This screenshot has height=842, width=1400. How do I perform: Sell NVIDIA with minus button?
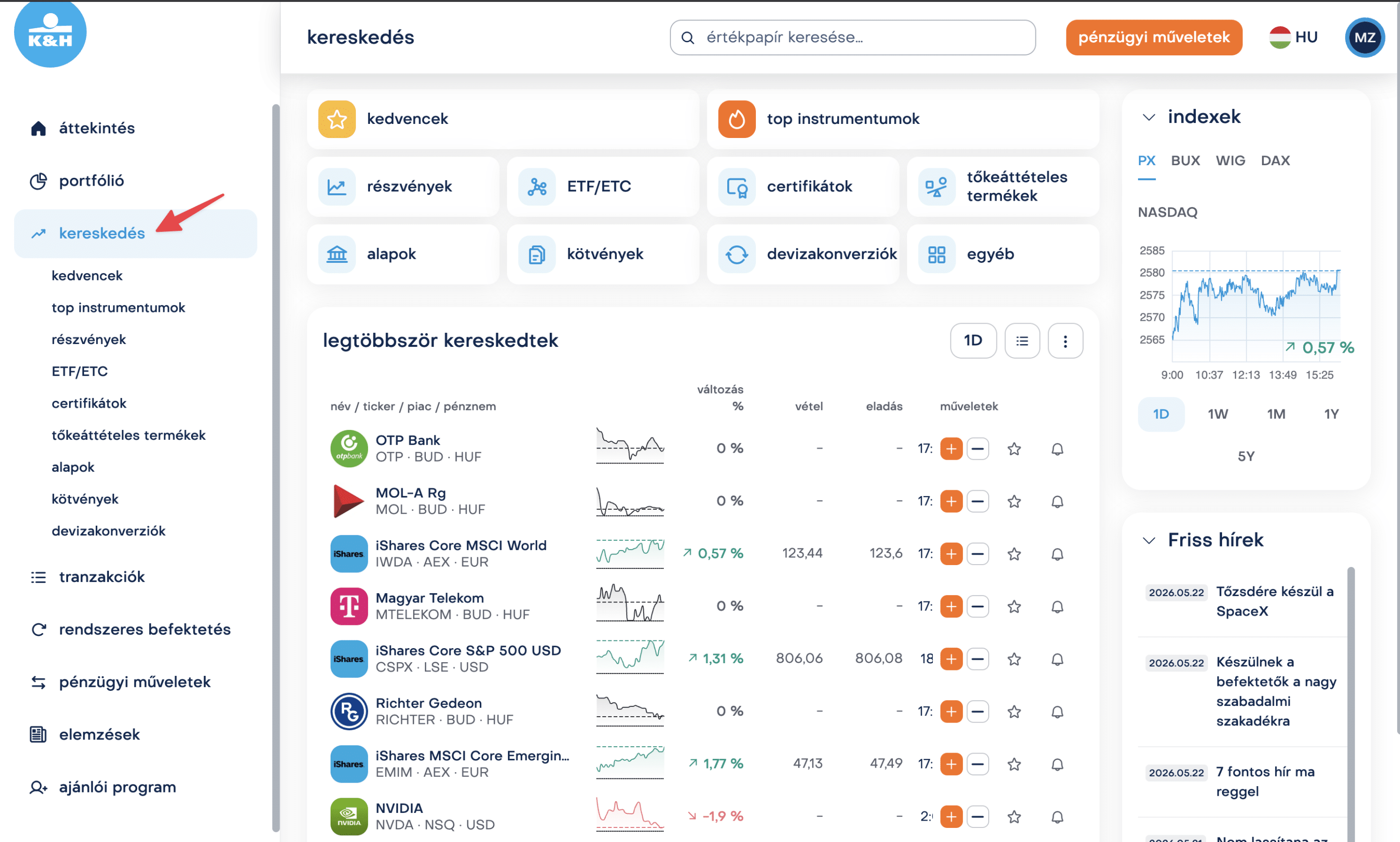pos(977,817)
